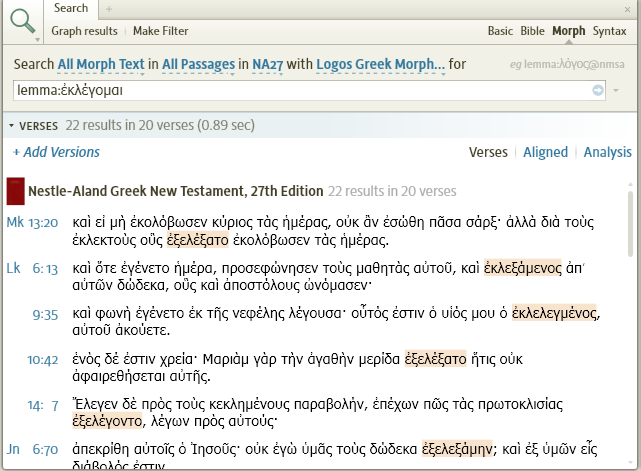Image resolution: width=641 pixels, height=471 pixels.
Task: Click the example text lemma:λόγος@nmsa
Action: point(574,64)
